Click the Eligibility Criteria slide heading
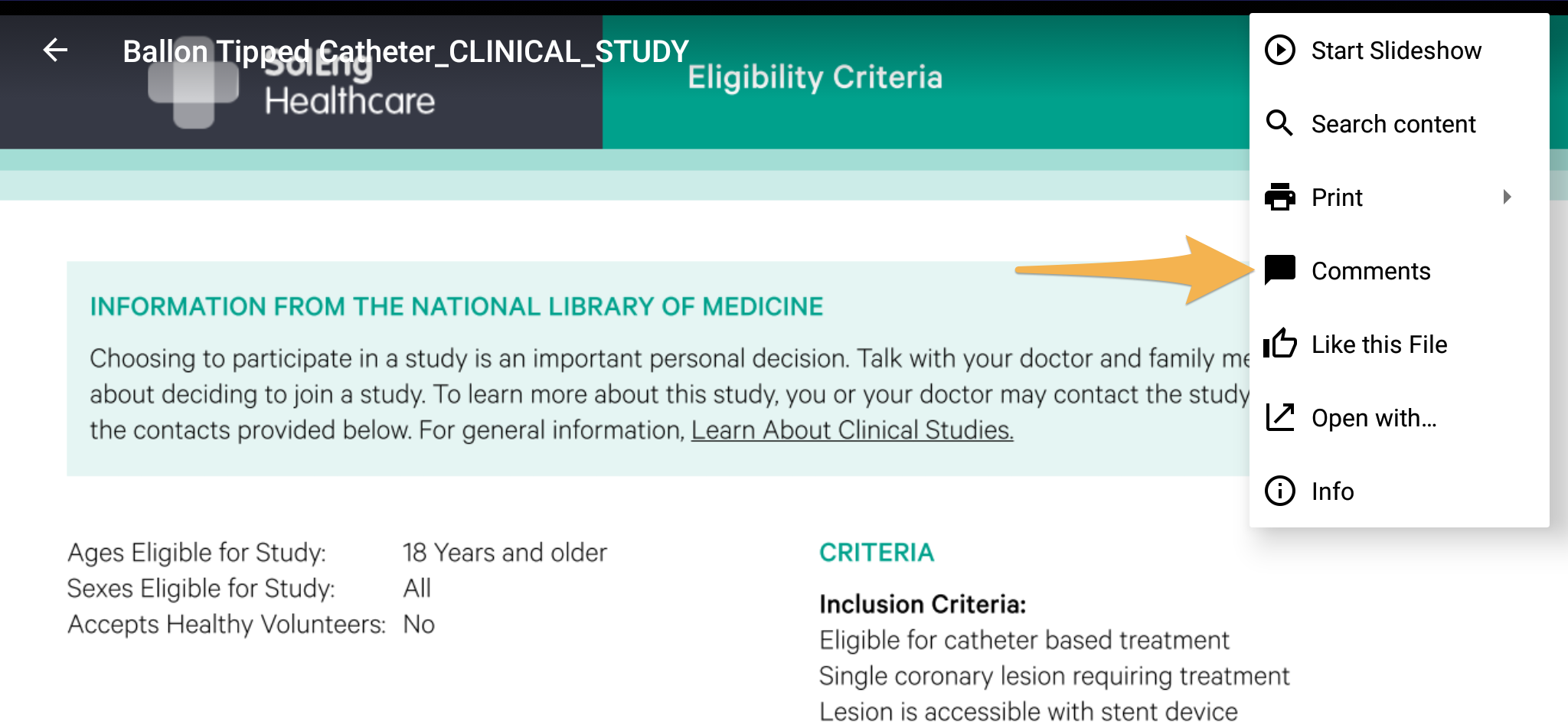 click(815, 77)
